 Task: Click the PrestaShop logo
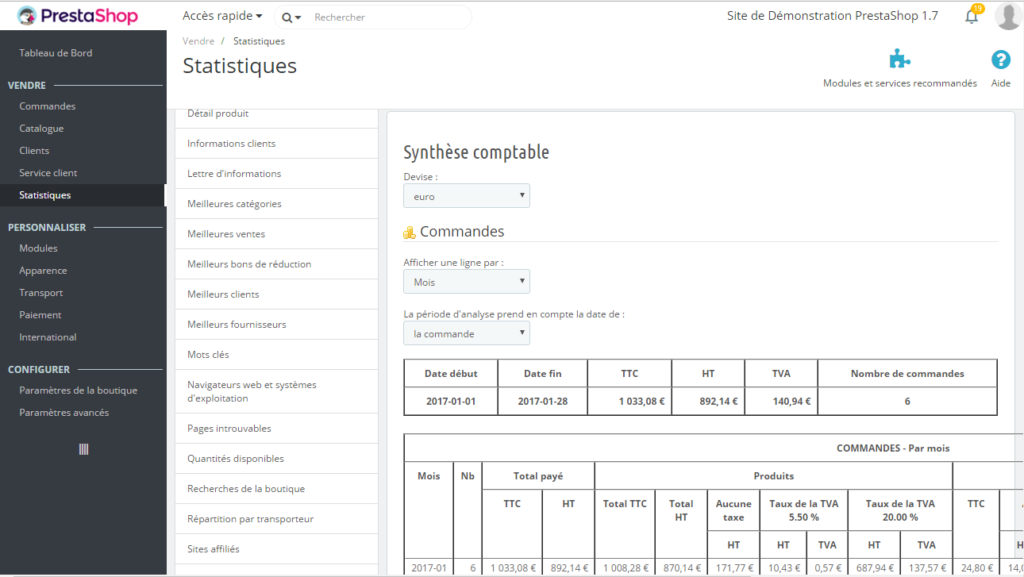tap(78, 16)
